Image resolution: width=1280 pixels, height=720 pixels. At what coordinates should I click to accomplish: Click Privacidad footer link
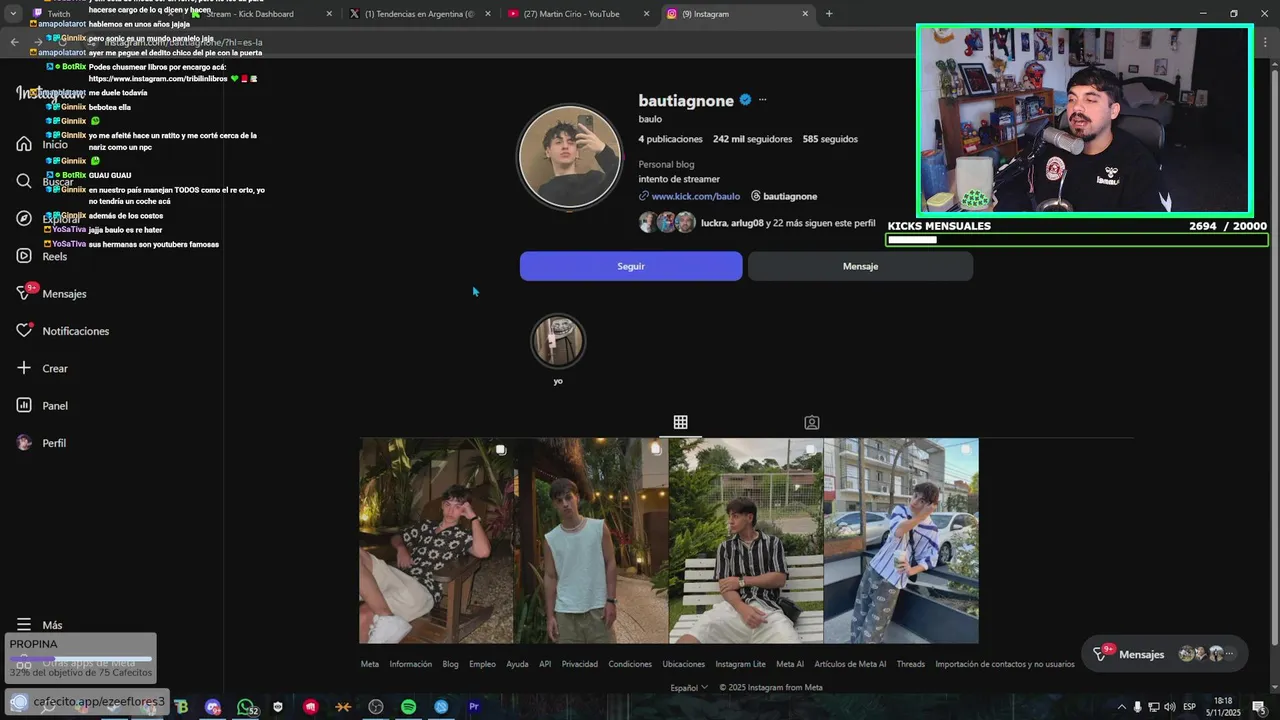point(580,664)
